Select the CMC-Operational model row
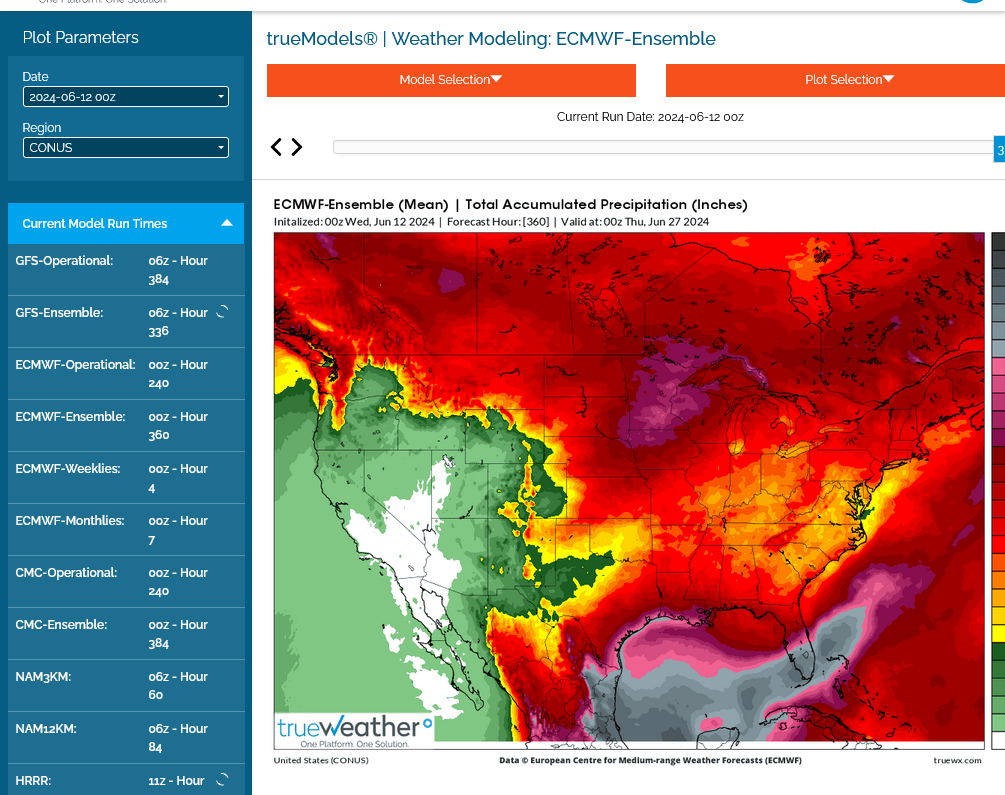Image resolution: width=1005 pixels, height=795 pixels. (126, 582)
